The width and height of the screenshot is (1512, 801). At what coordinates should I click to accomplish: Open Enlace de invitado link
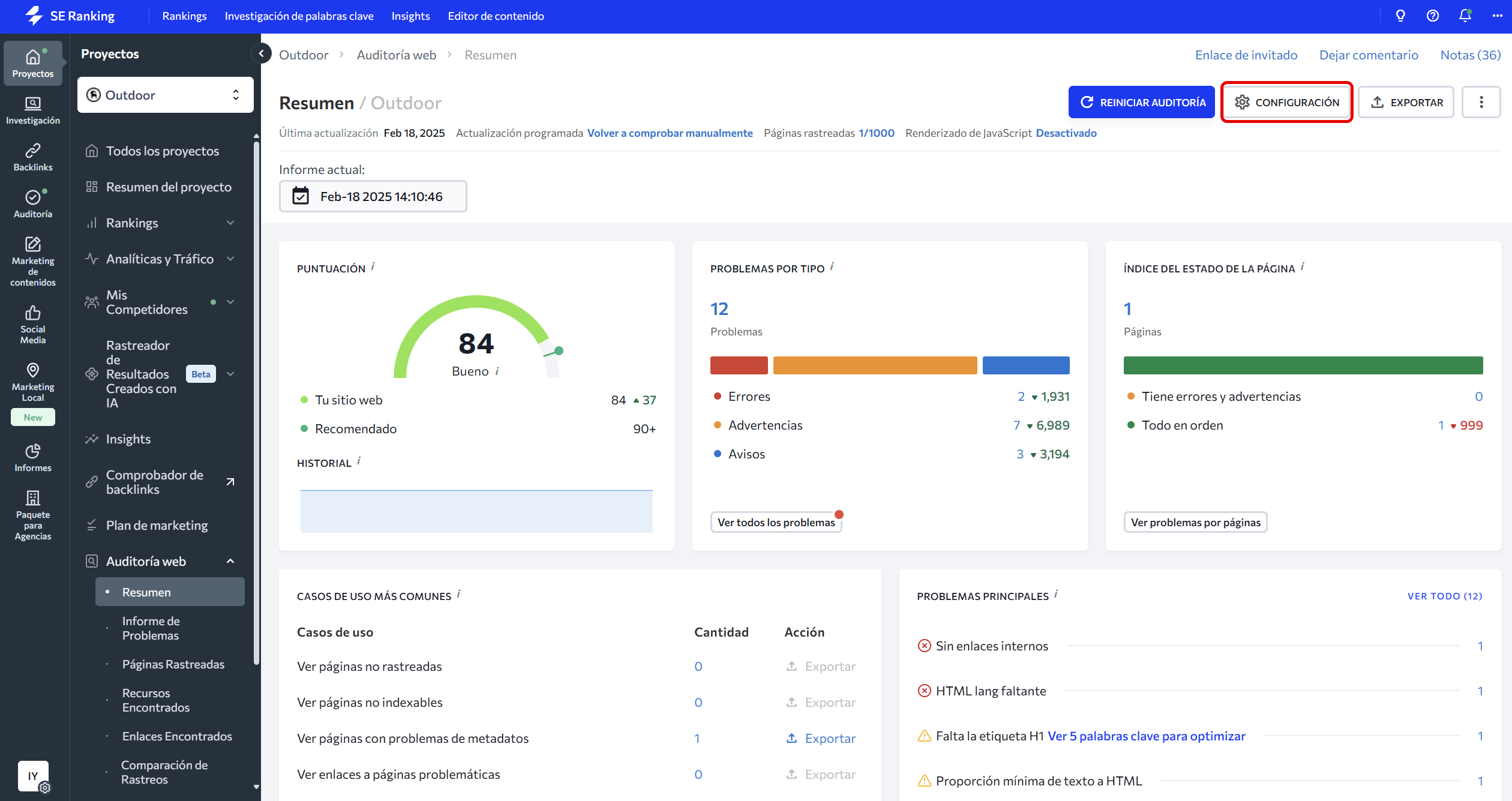1246,55
